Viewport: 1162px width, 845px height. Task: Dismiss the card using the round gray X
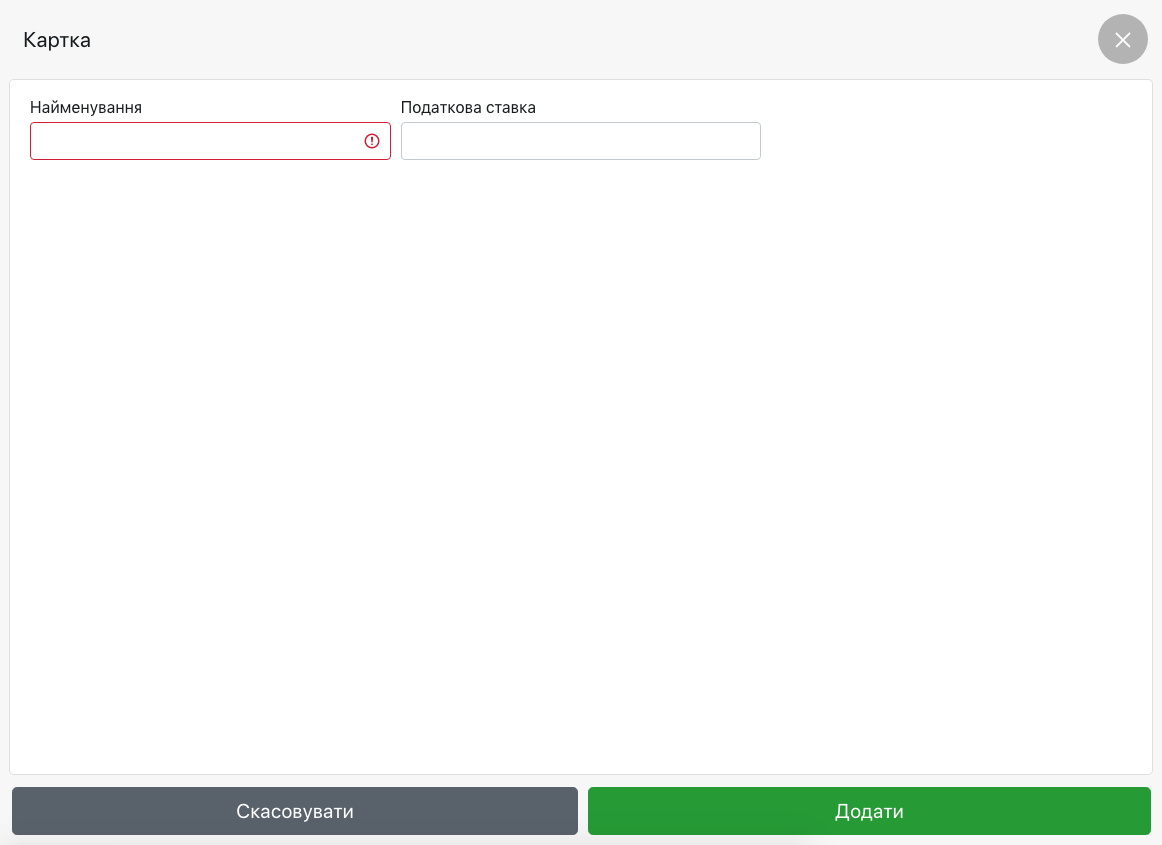[1122, 40]
